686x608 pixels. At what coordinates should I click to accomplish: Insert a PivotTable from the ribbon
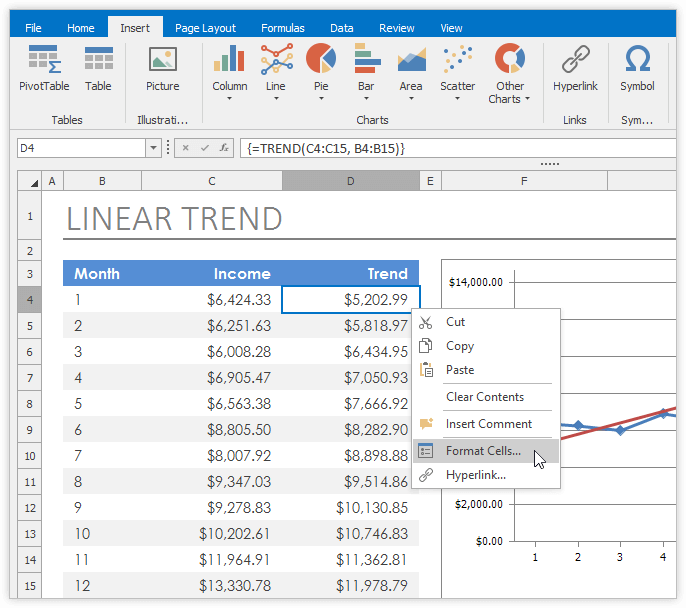43,69
